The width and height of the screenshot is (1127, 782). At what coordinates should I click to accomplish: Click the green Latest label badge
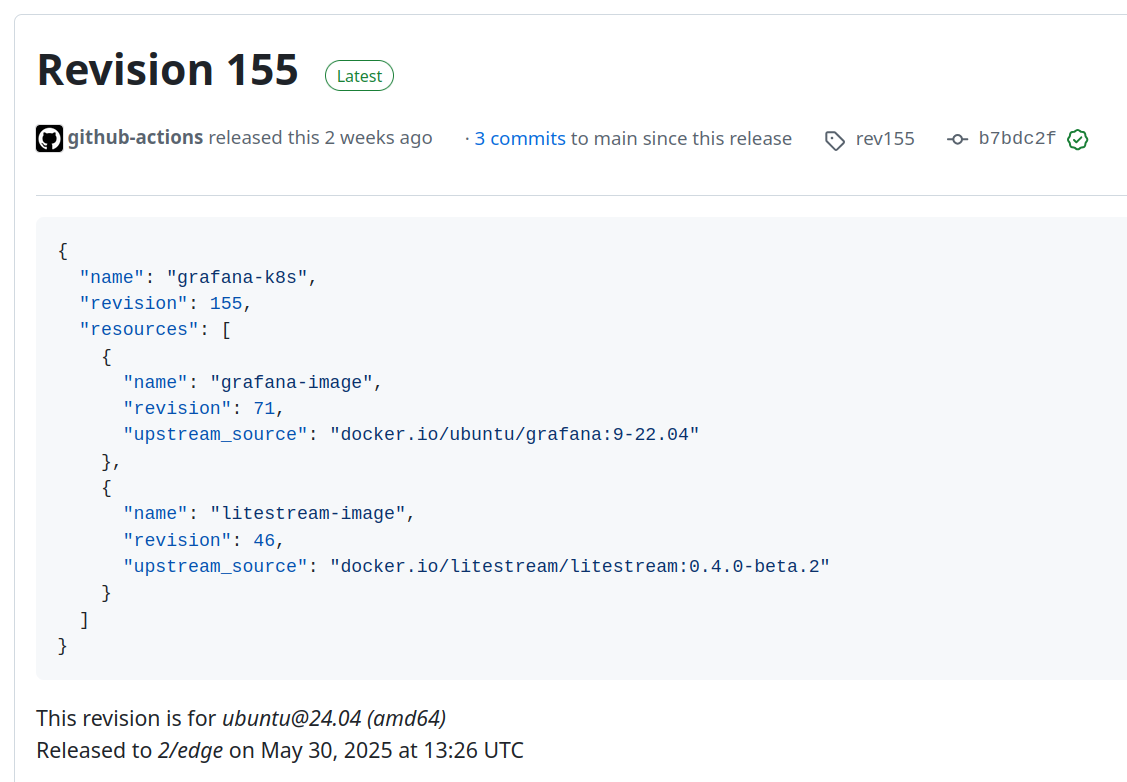coord(359,76)
